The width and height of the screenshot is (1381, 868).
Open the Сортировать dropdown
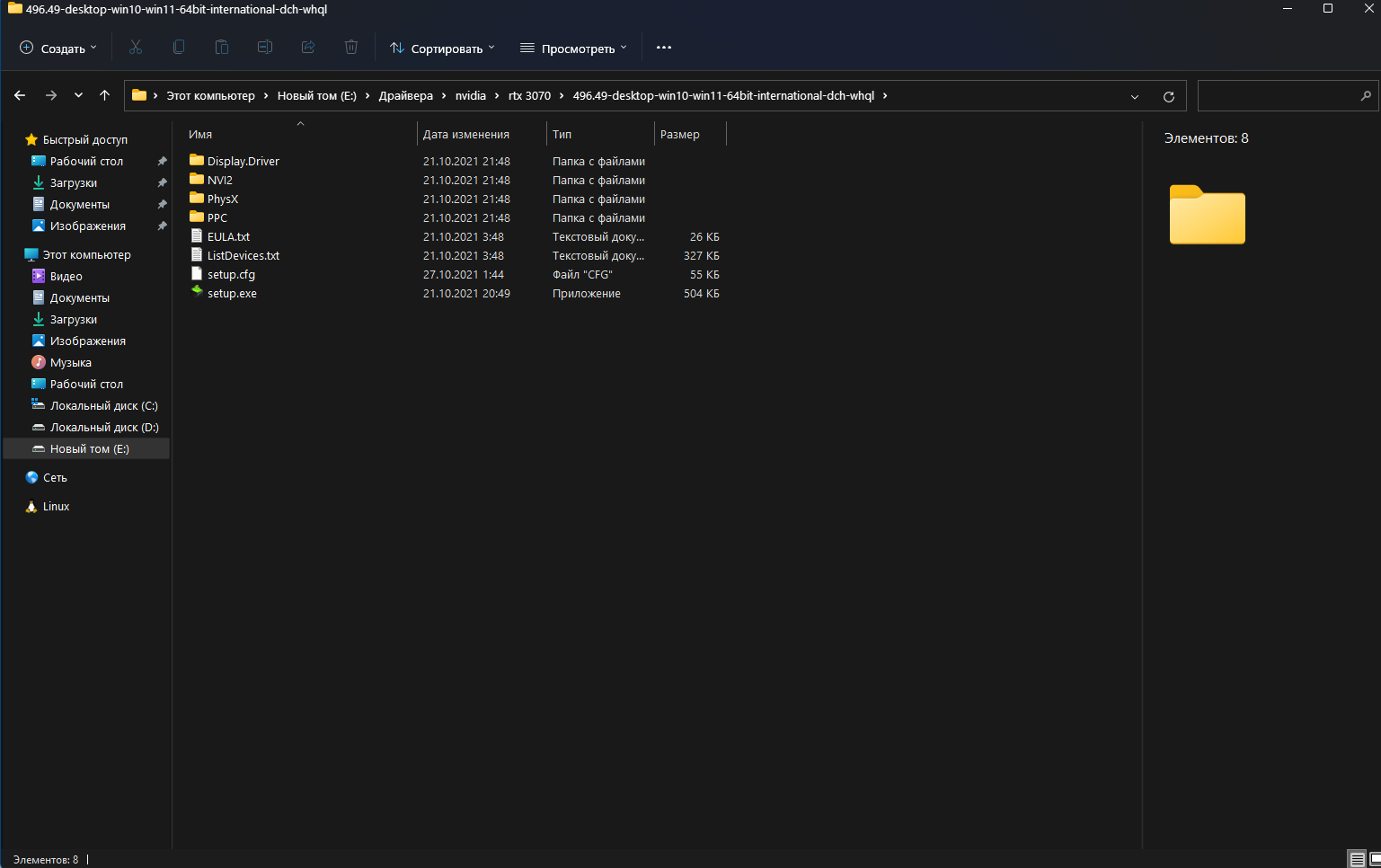(442, 48)
